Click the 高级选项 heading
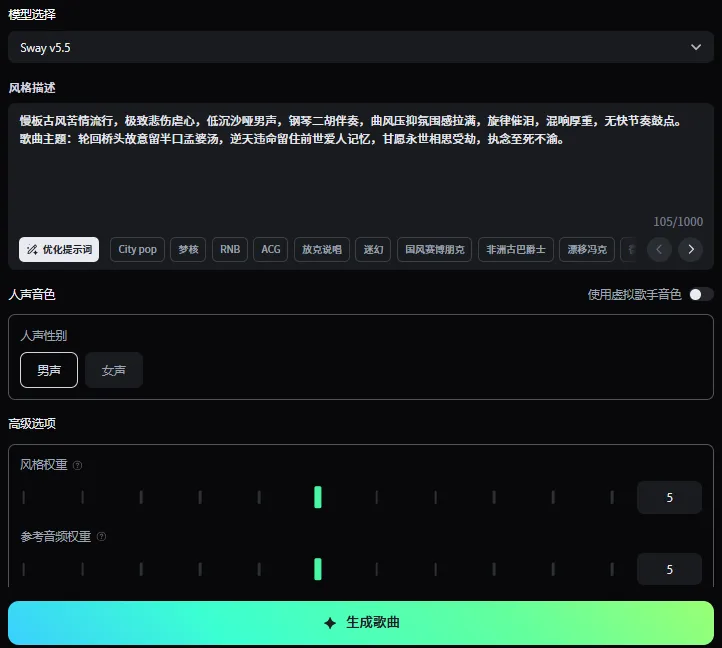 pyautogui.click(x=32, y=423)
